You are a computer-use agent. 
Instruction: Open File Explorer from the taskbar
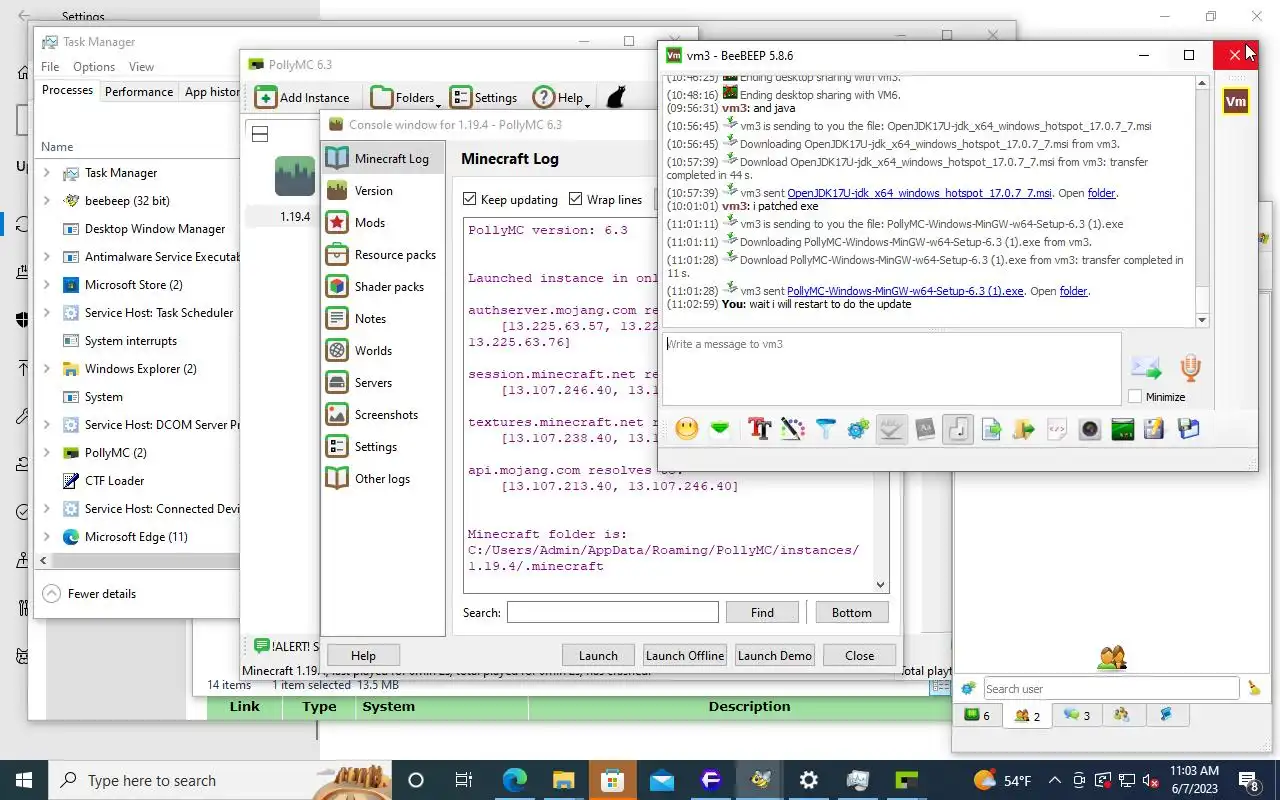pos(564,781)
